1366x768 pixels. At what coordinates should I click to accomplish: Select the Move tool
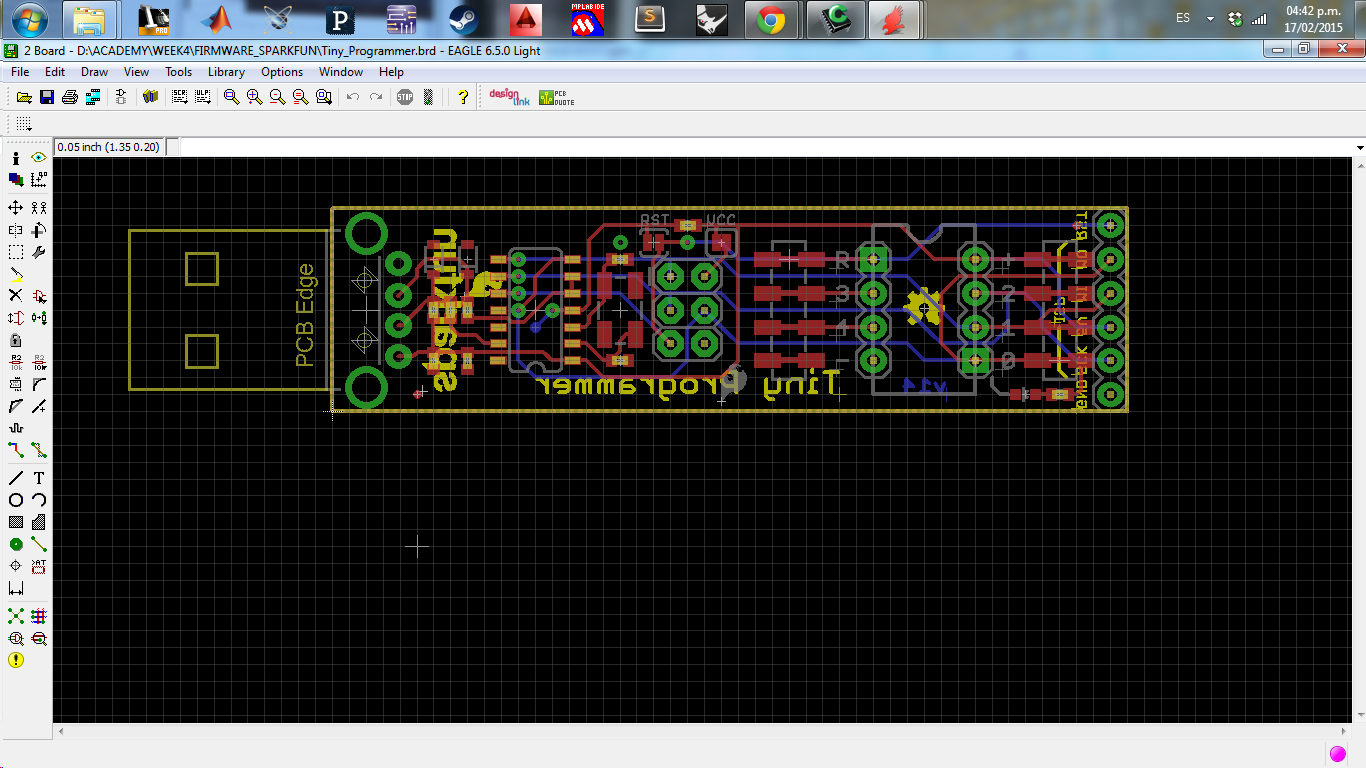pos(16,208)
